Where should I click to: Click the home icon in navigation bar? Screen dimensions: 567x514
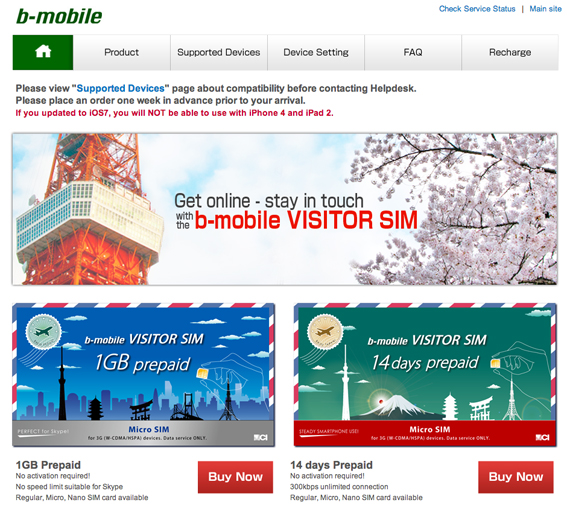43,52
